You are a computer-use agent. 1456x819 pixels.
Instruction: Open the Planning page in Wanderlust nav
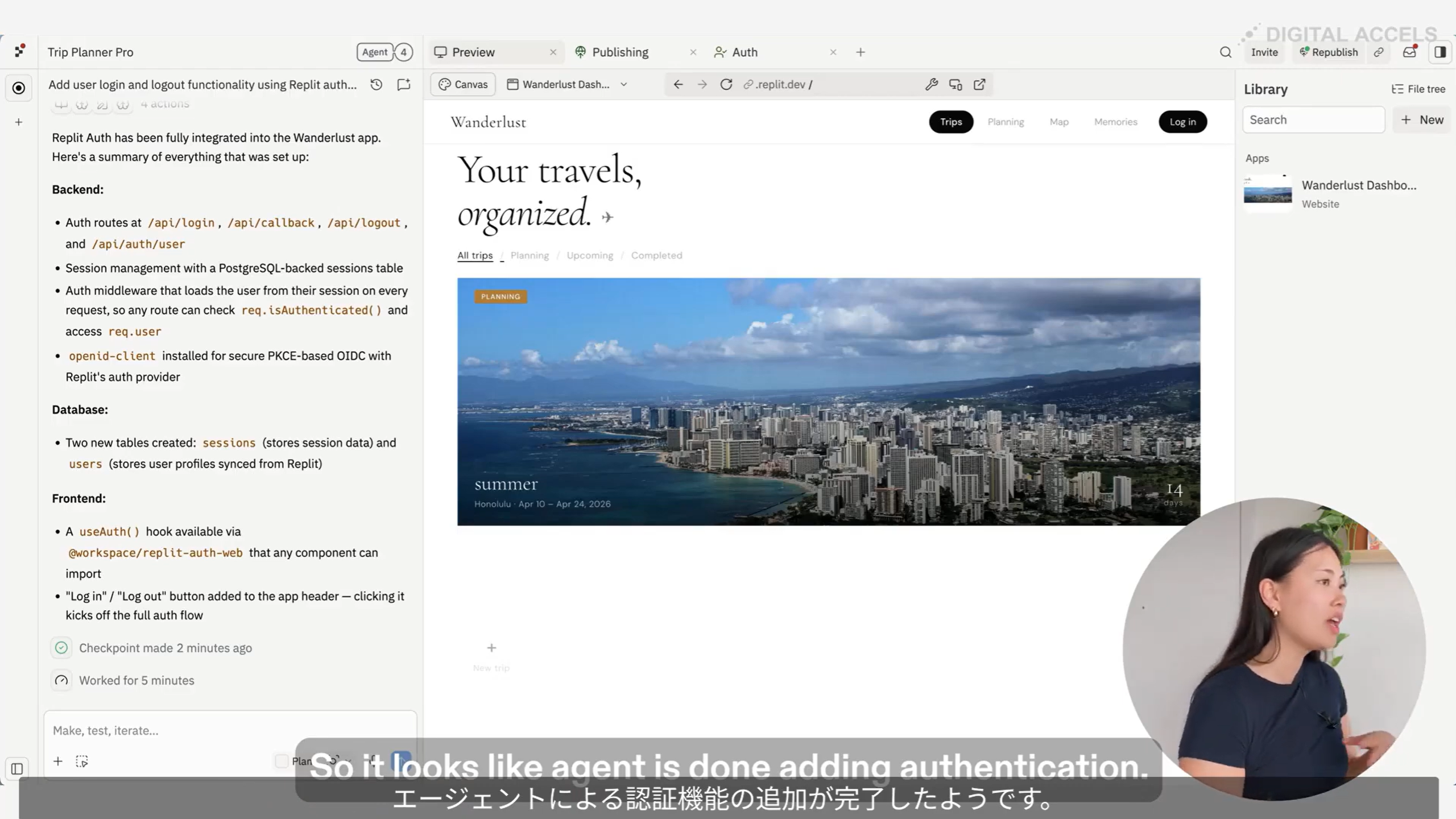[1006, 122]
